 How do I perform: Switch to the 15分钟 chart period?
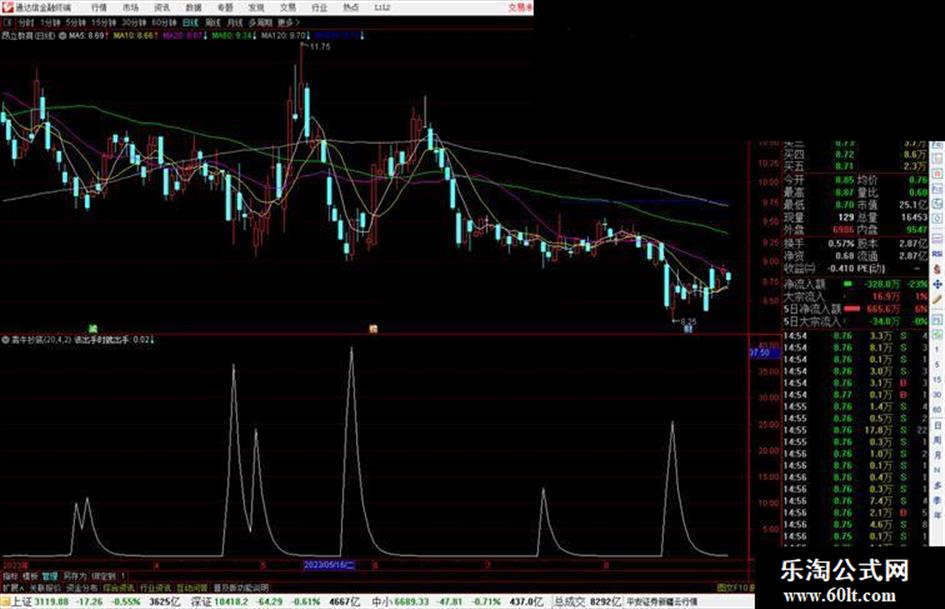click(104, 22)
